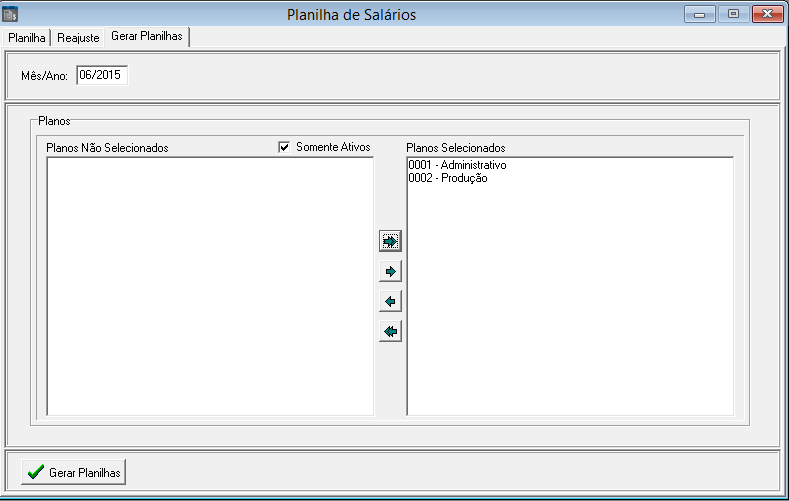
Task: Click empty area of Planos Selecionados list
Action: click(570, 300)
